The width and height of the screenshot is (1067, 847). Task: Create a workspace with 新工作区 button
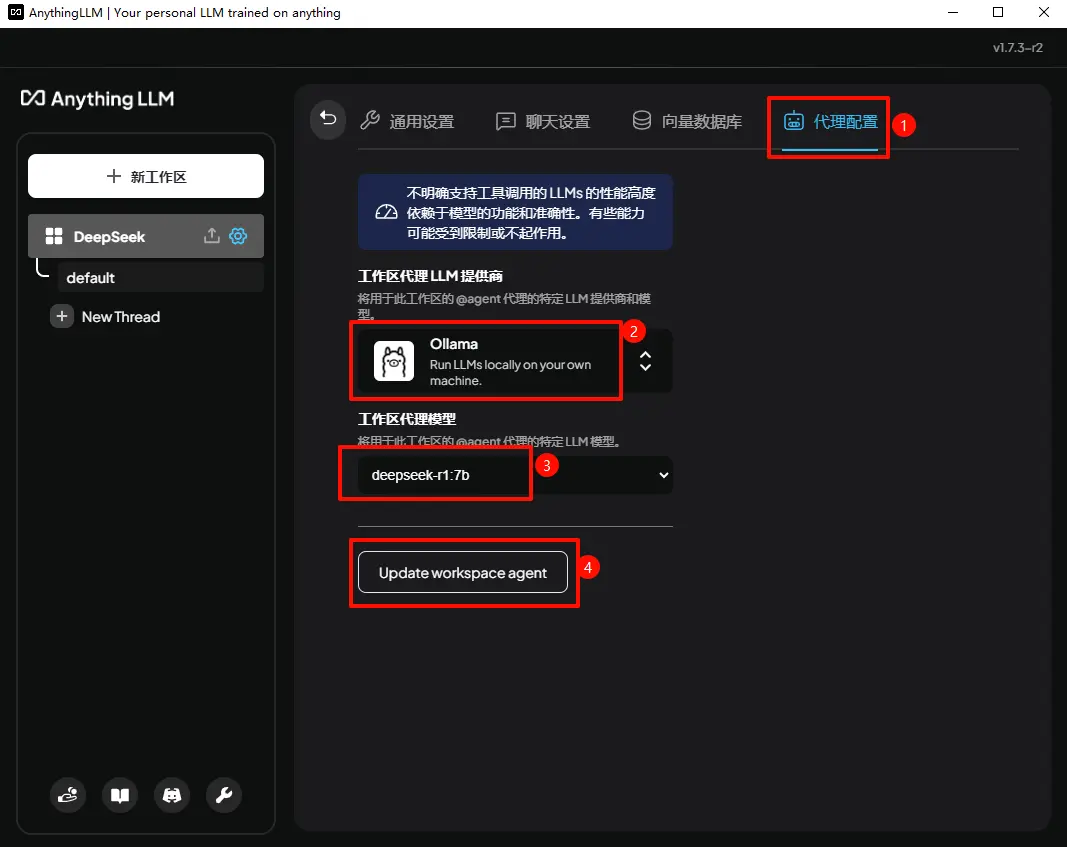[146, 176]
